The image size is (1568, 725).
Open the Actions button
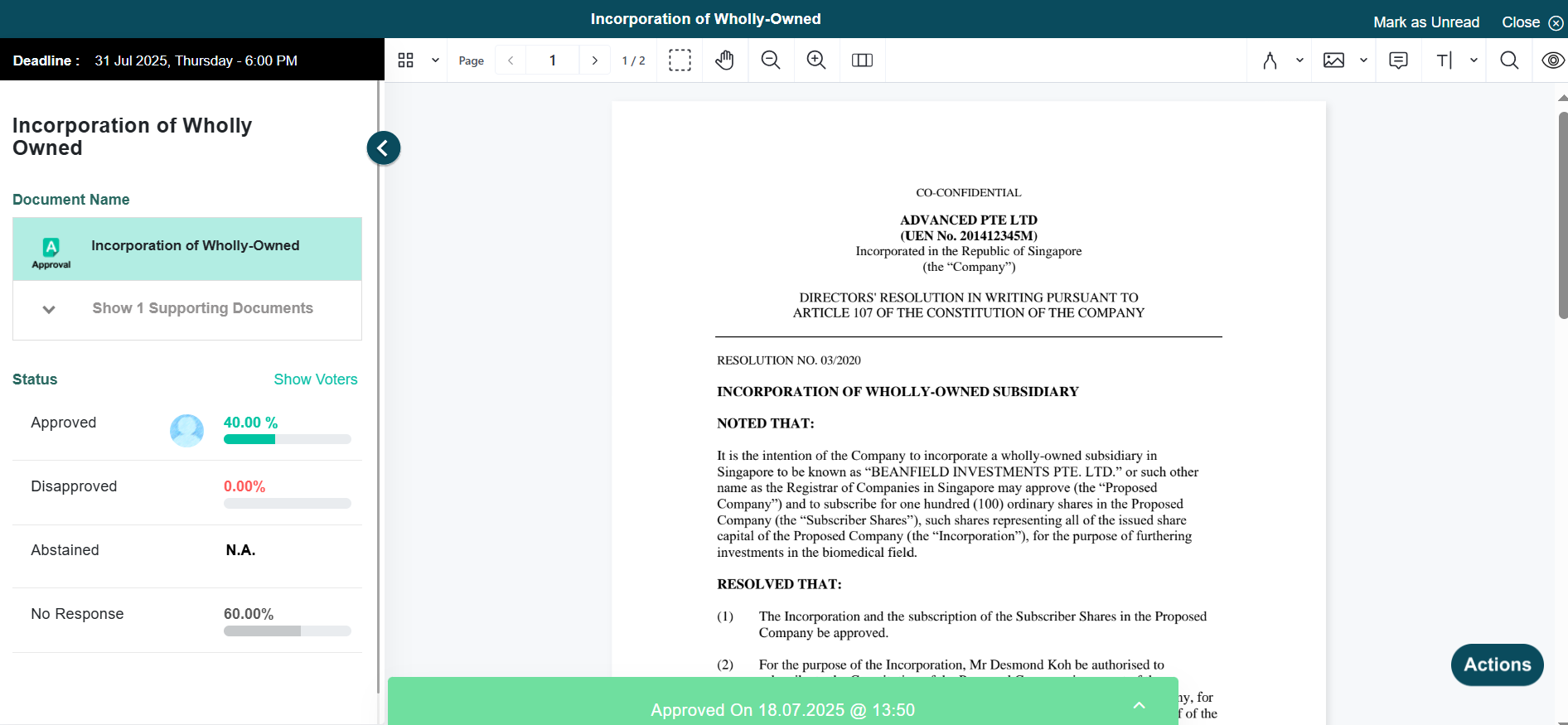pos(1497,665)
